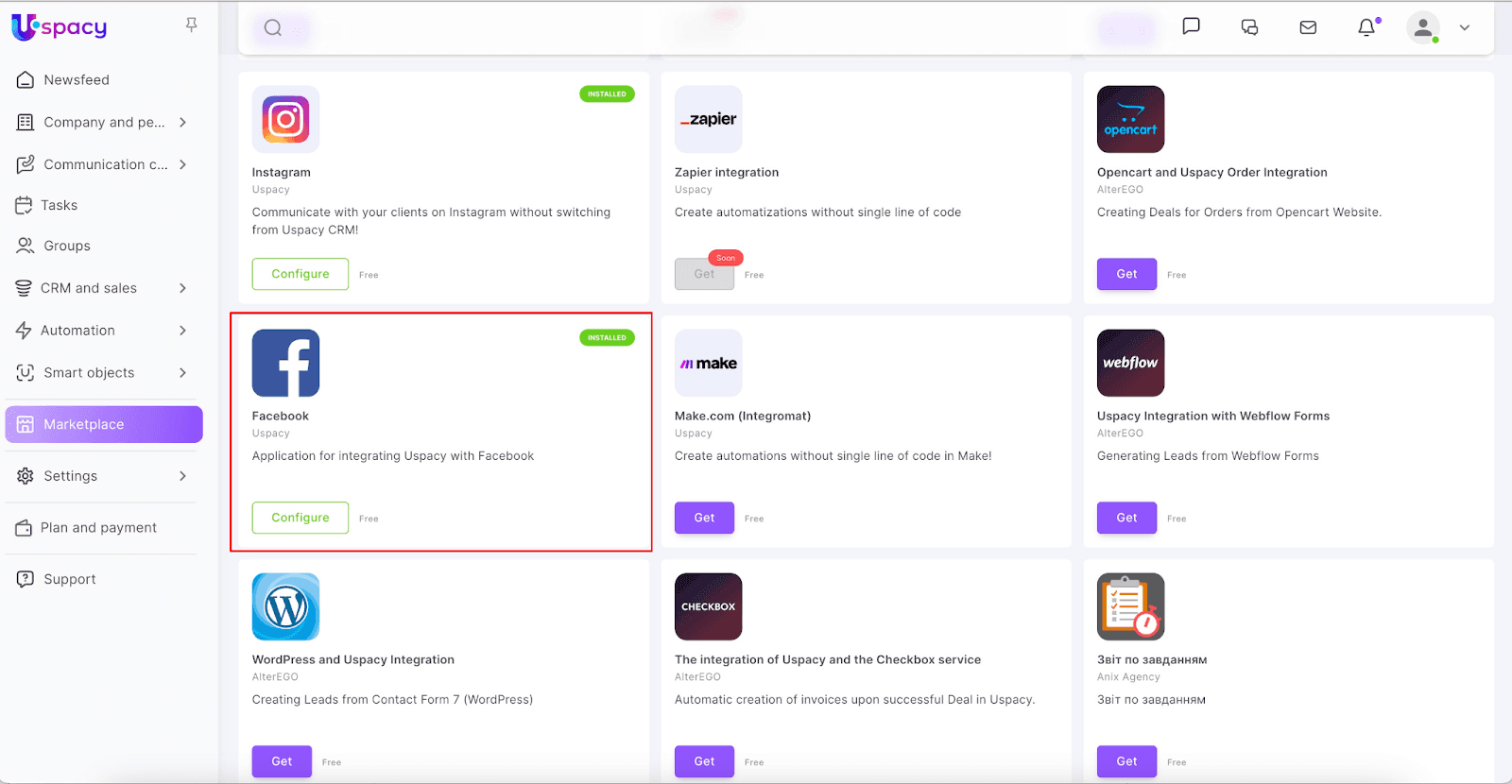Open the mail envelope icon
Screen dimensions: 1512x784
(x=1308, y=27)
